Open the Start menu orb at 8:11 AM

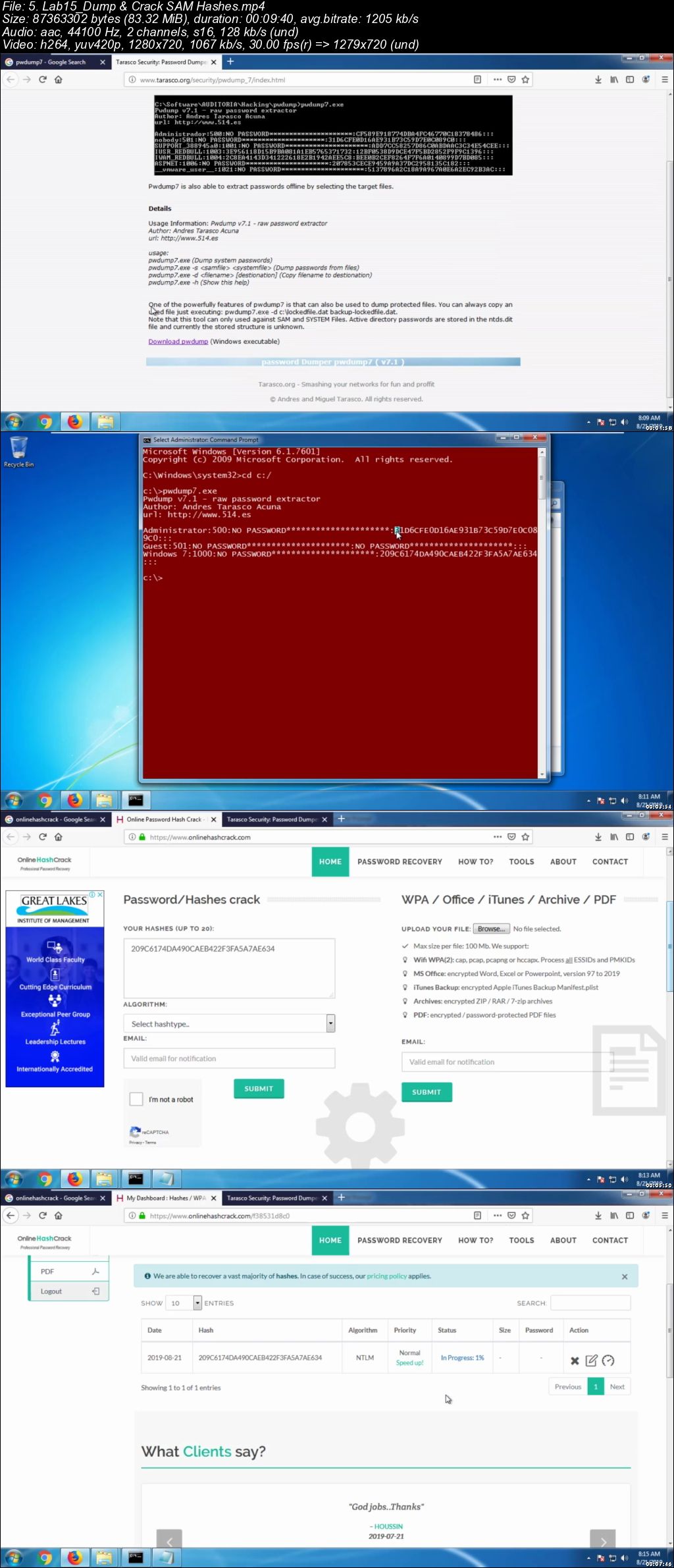click(x=14, y=800)
